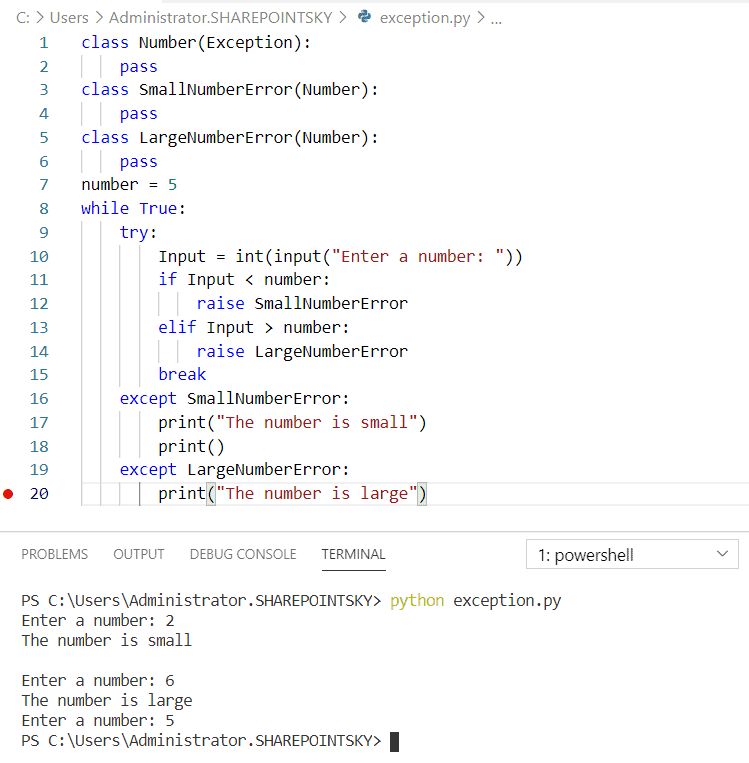749x763 pixels.
Task: Click line number 20 in gutter
Action: coord(39,494)
